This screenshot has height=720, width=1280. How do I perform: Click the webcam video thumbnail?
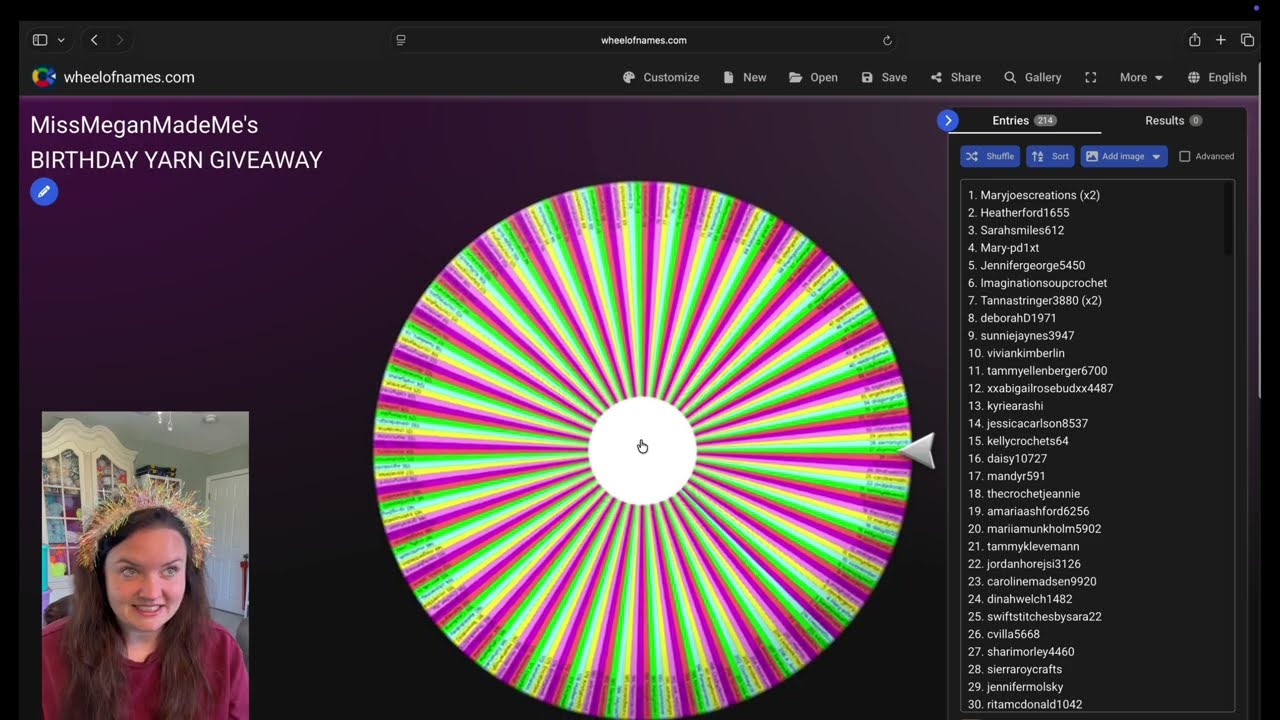point(145,565)
